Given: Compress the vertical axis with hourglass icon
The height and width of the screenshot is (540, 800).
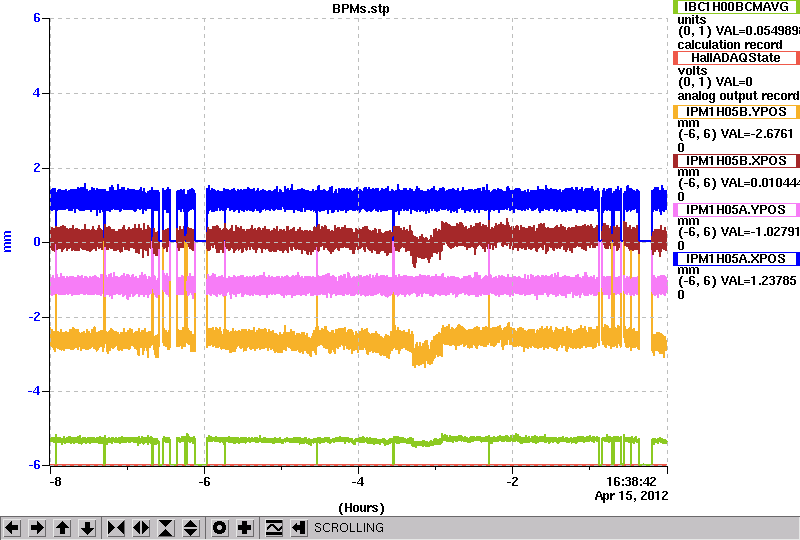Looking at the screenshot, I should pos(166,528).
